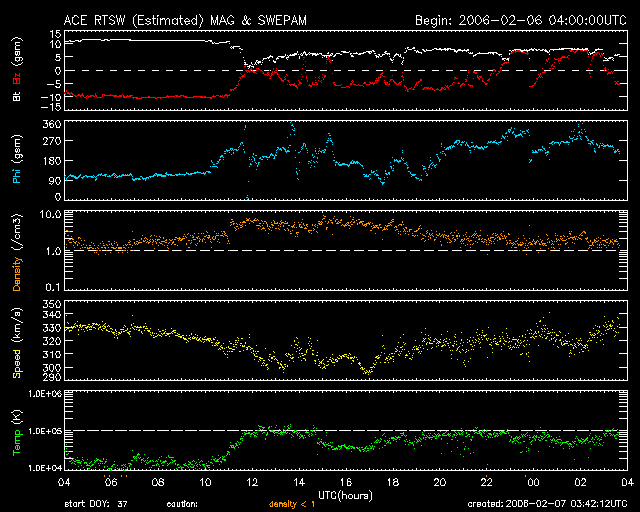Click the 'Begin: 2006-02-06 04:00:00UTC' text
Viewport: 640px width, 512px height.
tap(521, 20)
